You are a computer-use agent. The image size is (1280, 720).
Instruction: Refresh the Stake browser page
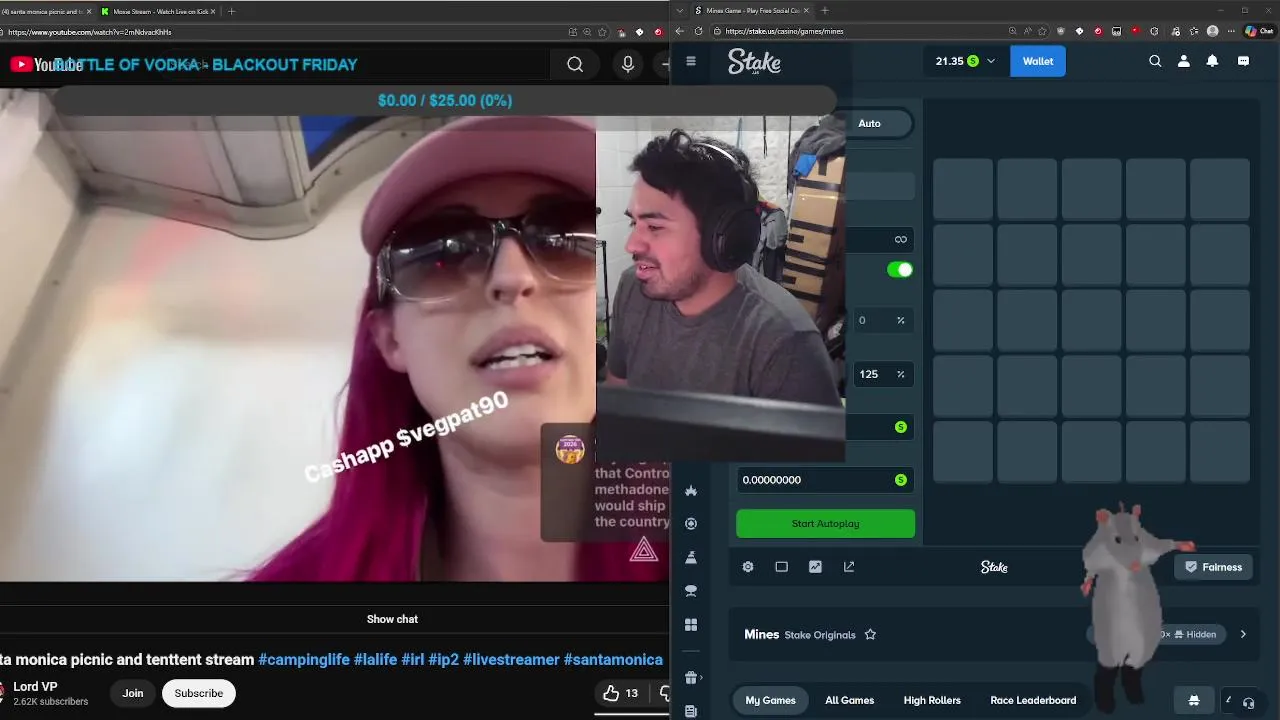698,31
